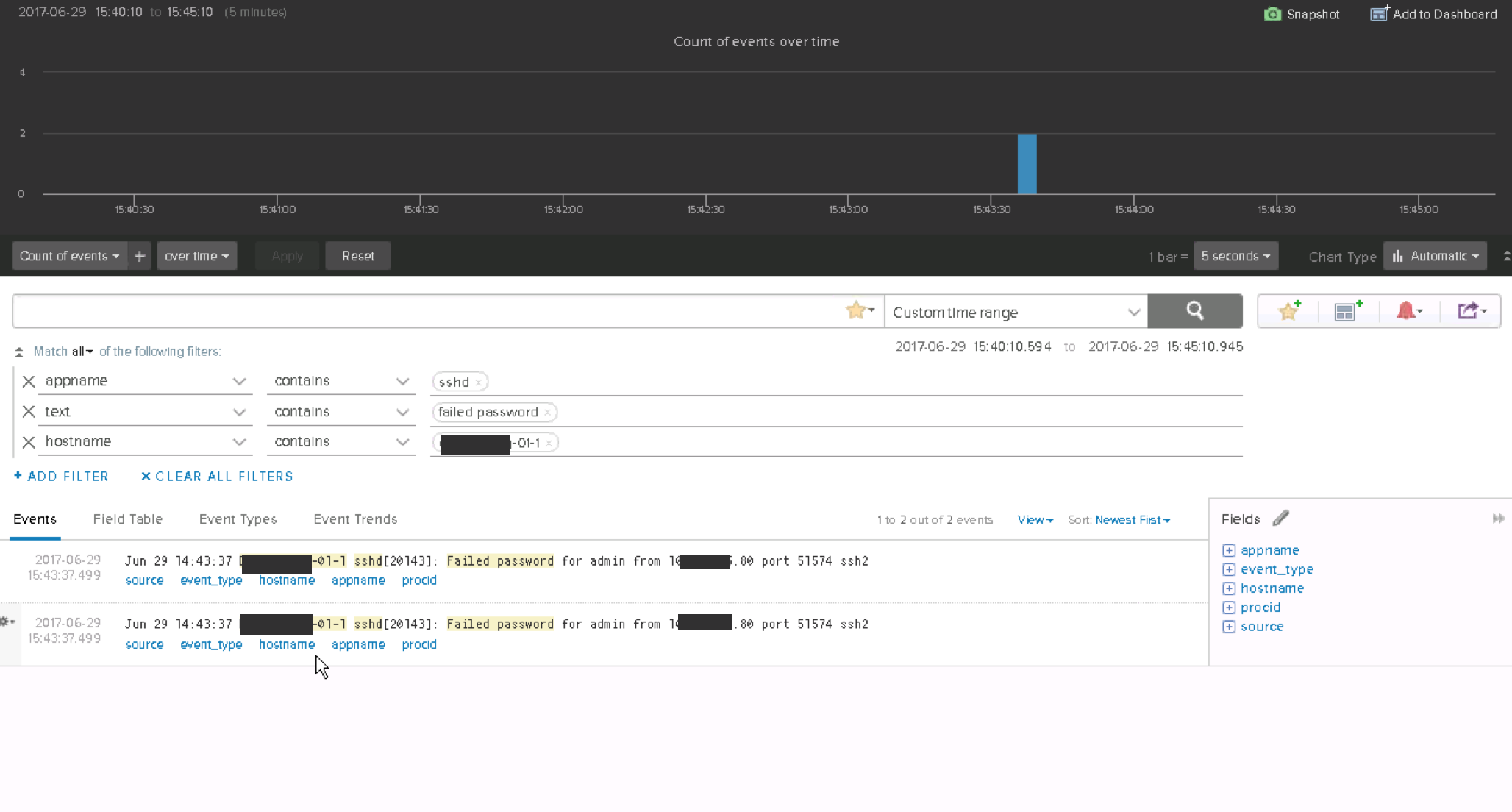Click the ADD FILTER link
The image size is (1512, 812).
pyautogui.click(x=61, y=477)
